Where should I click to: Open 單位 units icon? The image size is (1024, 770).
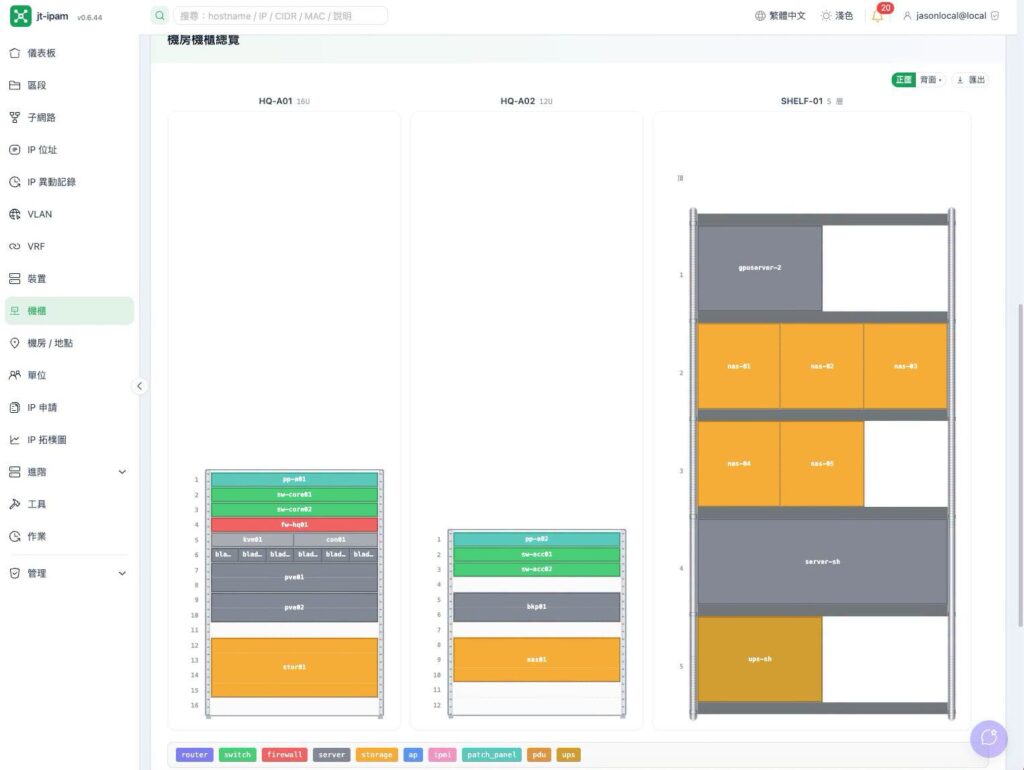click(15, 375)
